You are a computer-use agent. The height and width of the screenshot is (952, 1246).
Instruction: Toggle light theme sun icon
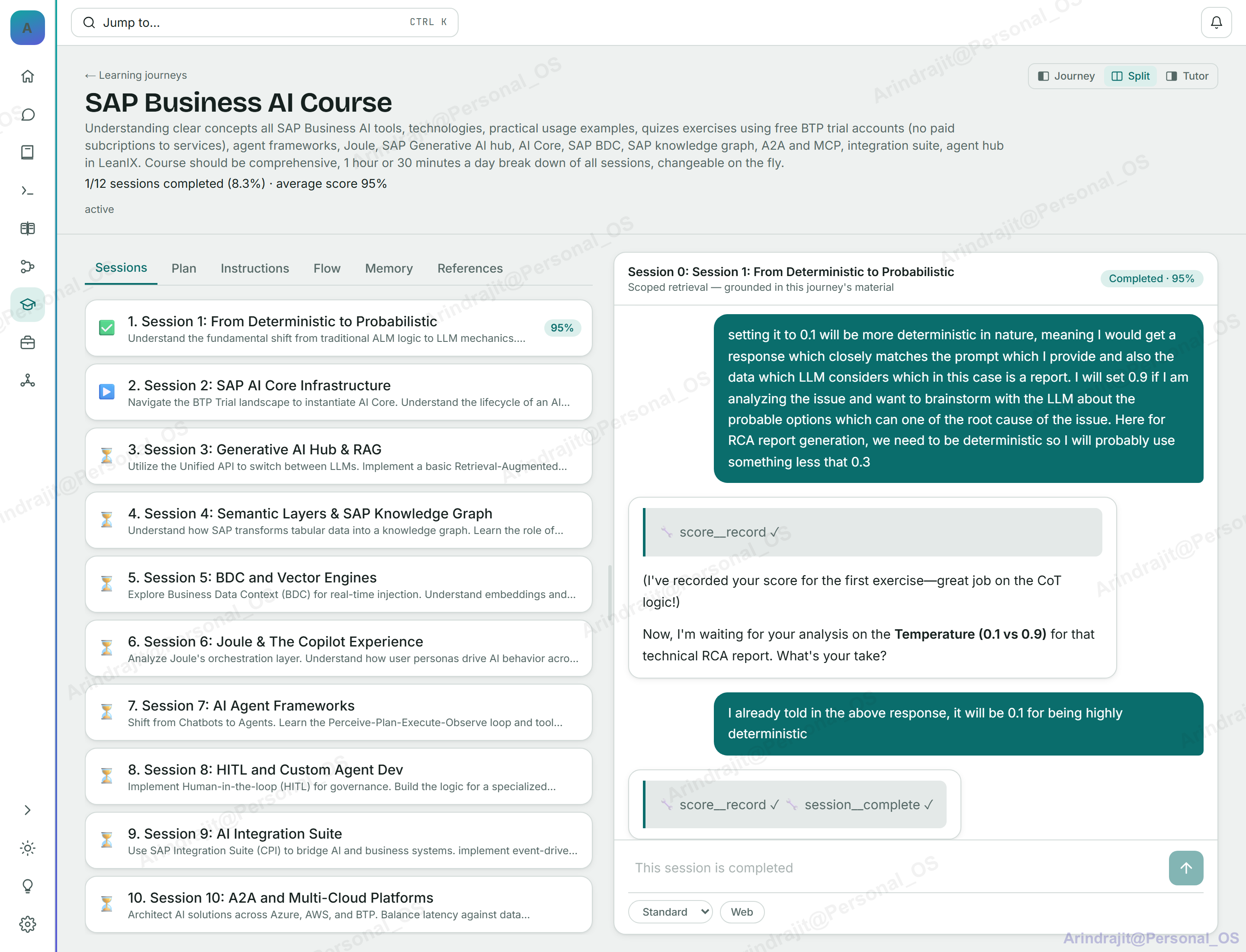click(x=27, y=848)
